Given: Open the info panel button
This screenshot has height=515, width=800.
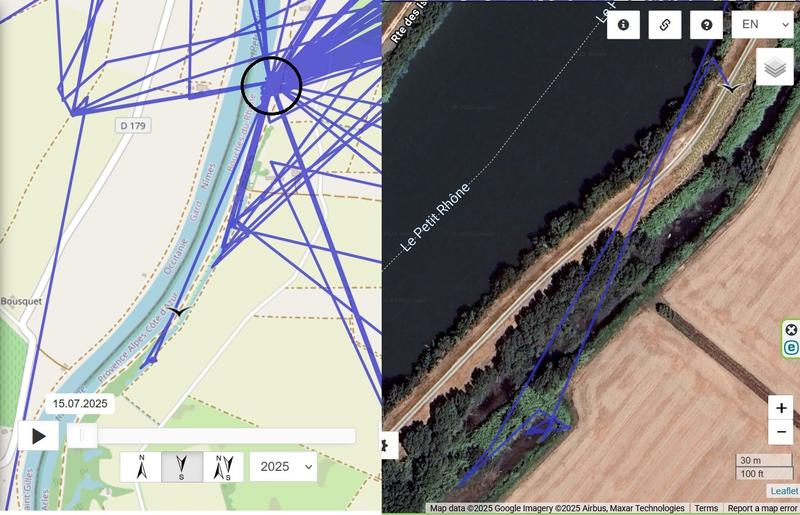Looking at the screenshot, I should [623, 24].
